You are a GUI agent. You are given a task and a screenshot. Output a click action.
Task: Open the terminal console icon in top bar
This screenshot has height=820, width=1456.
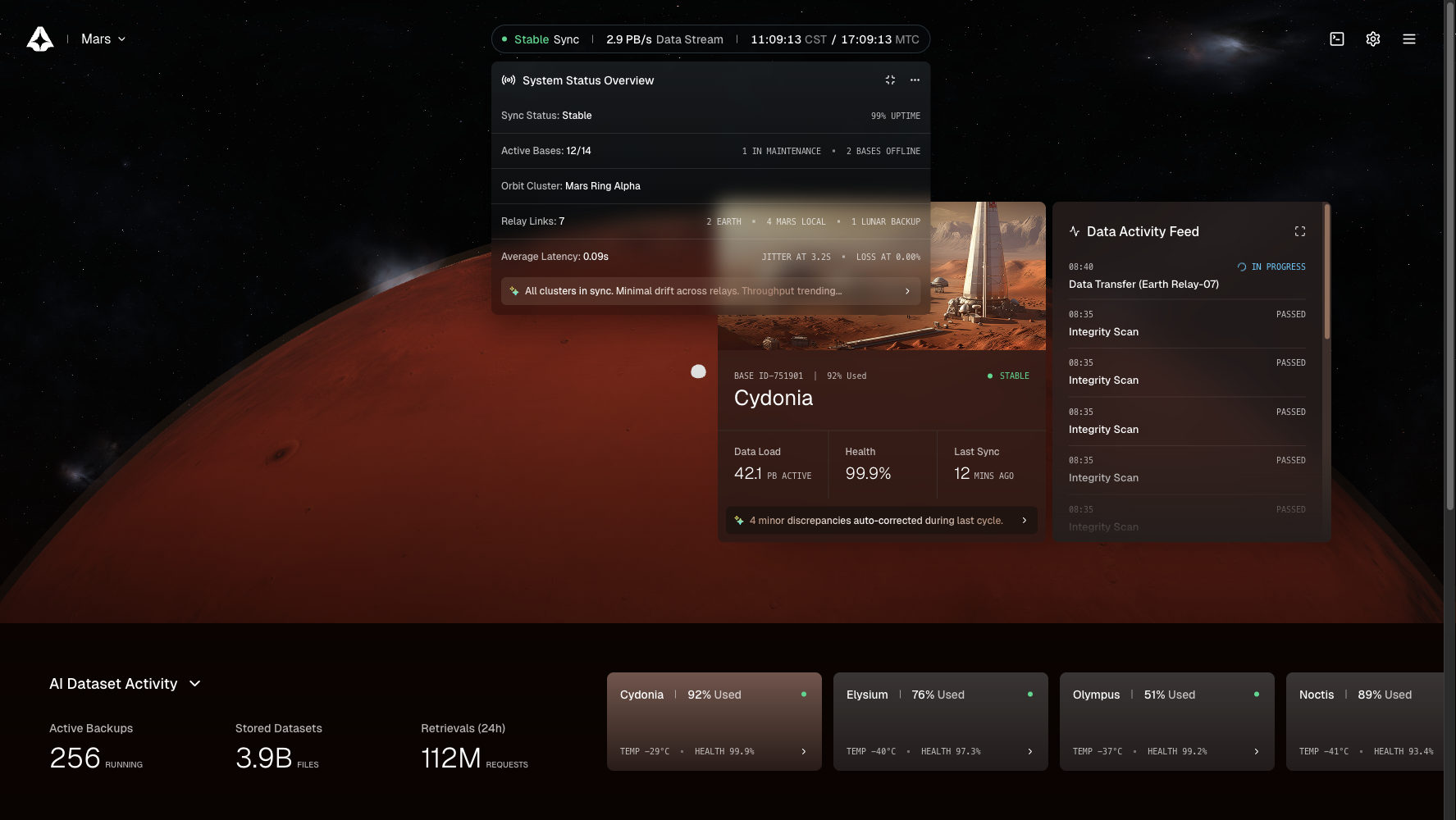1337,39
